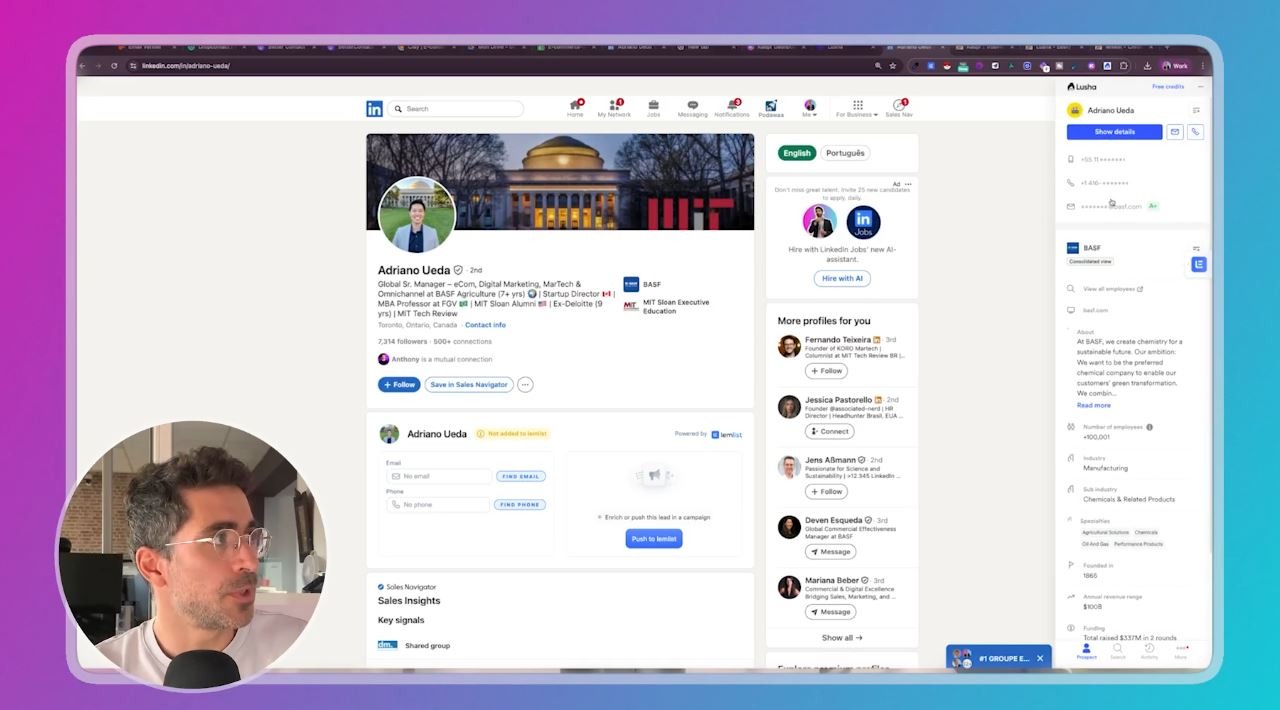The image size is (1280, 710).
Task: Open filter icon next to BASF in Lusha
Action: [1196, 248]
